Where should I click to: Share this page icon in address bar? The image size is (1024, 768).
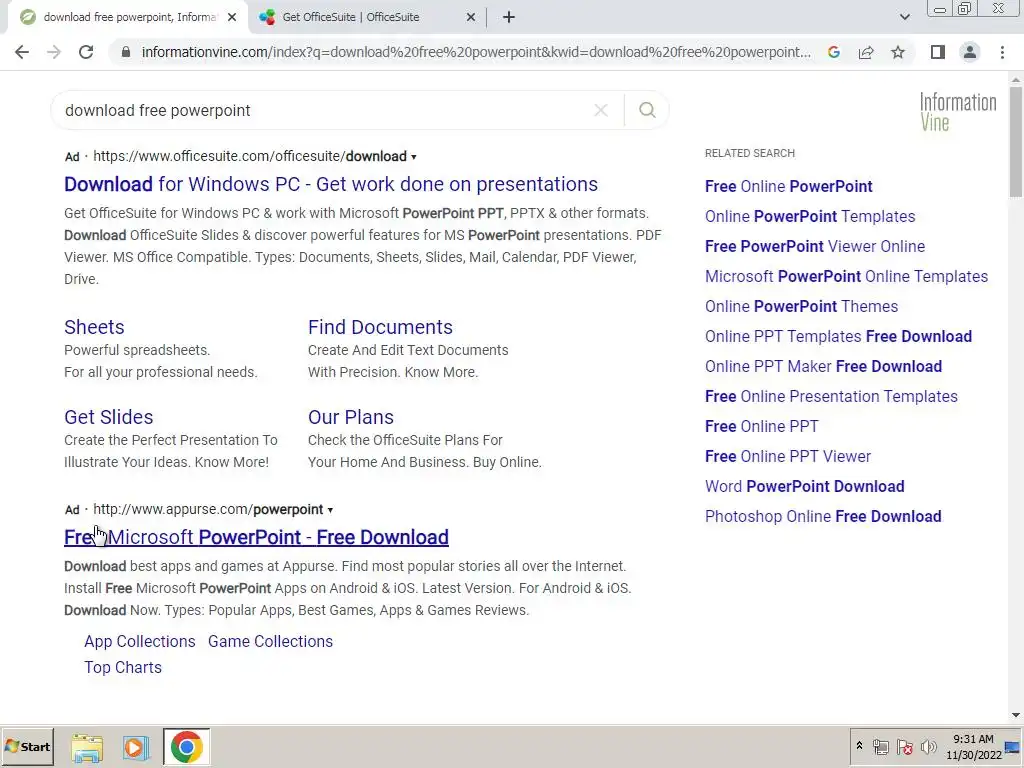[x=866, y=52]
